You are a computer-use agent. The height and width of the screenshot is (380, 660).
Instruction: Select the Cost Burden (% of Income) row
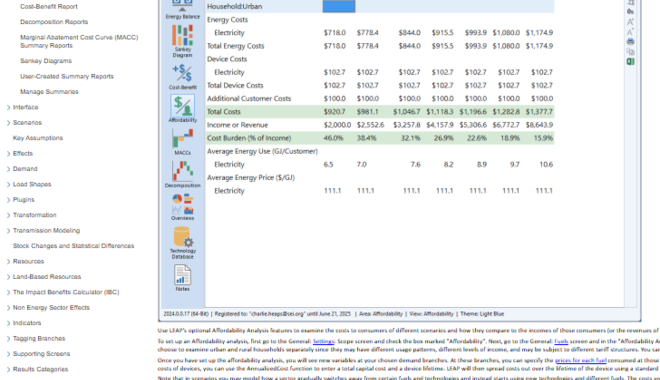(380, 138)
